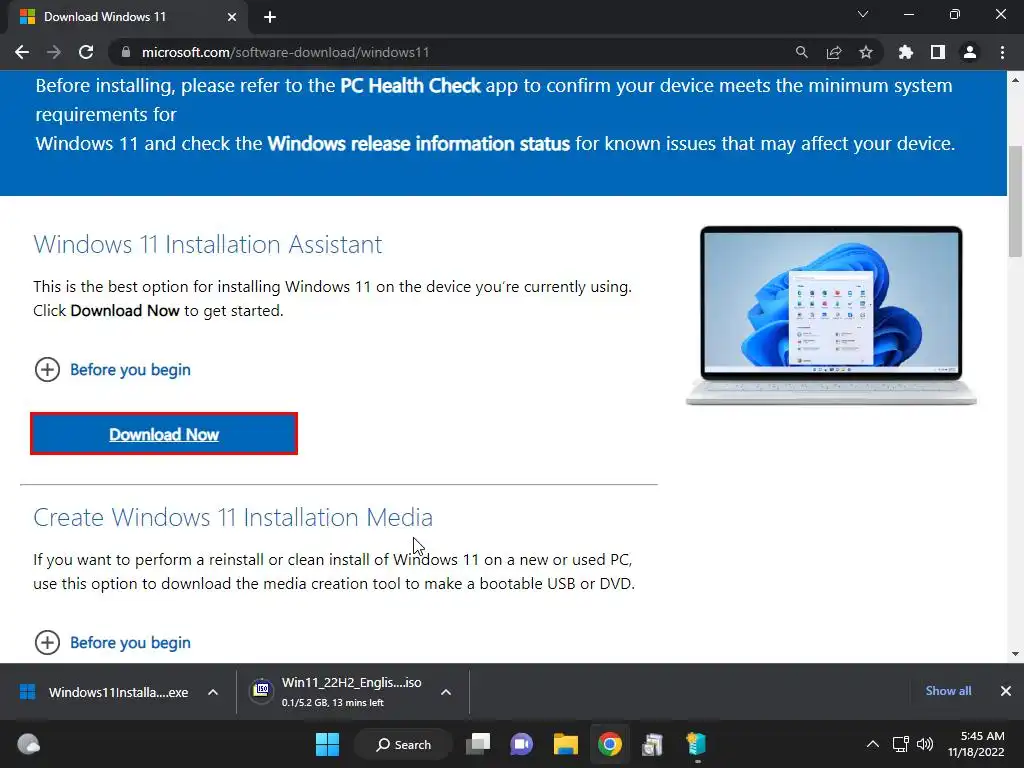Open options chevron for Win11_22H2 iso download
Image resolution: width=1024 pixels, height=768 pixels.
click(x=446, y=692)
